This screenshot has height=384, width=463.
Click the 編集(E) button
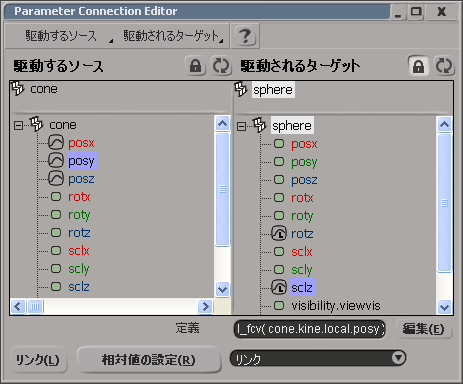(x=423, y=329)
